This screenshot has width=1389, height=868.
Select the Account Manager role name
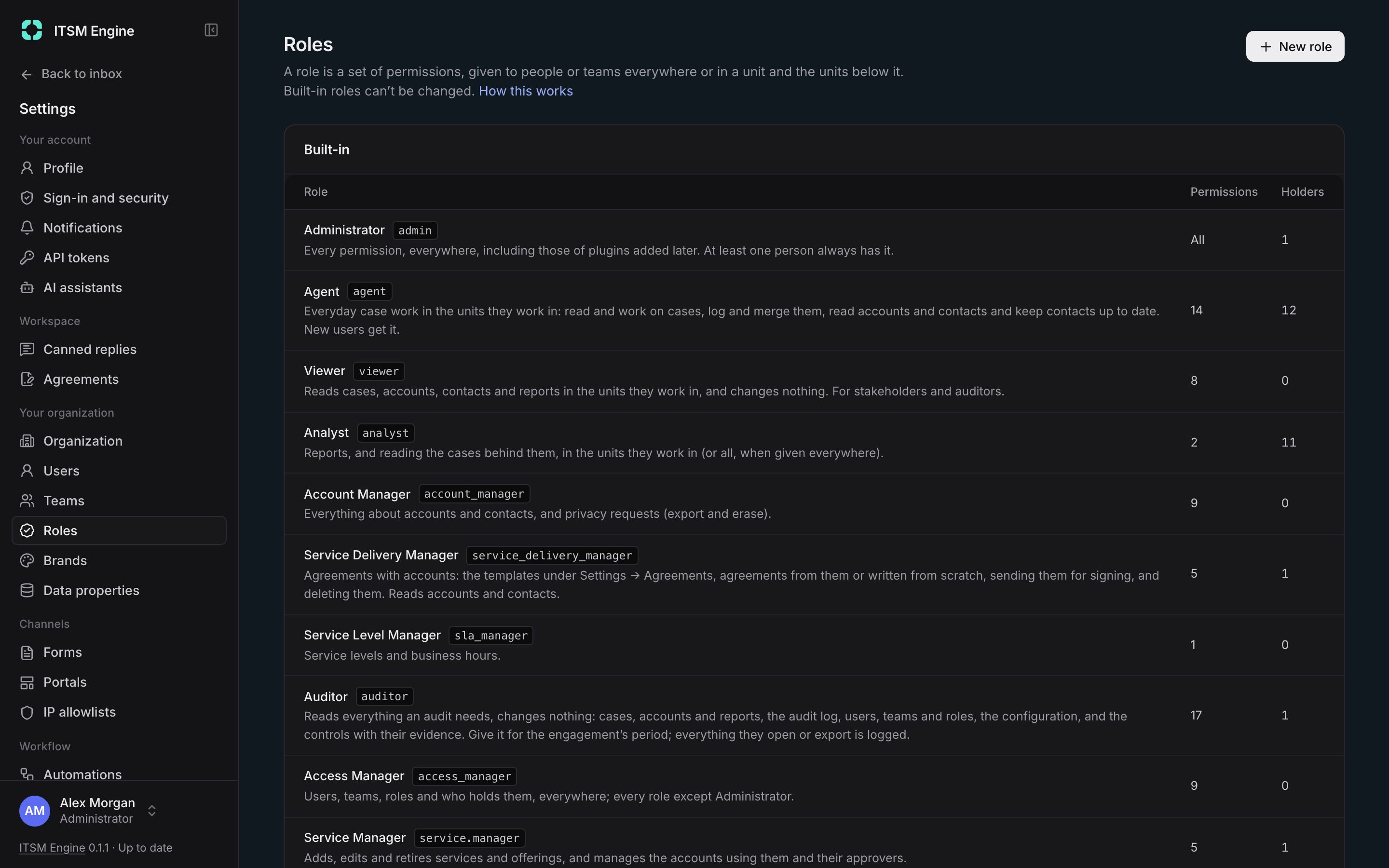[x=357, y=494]
